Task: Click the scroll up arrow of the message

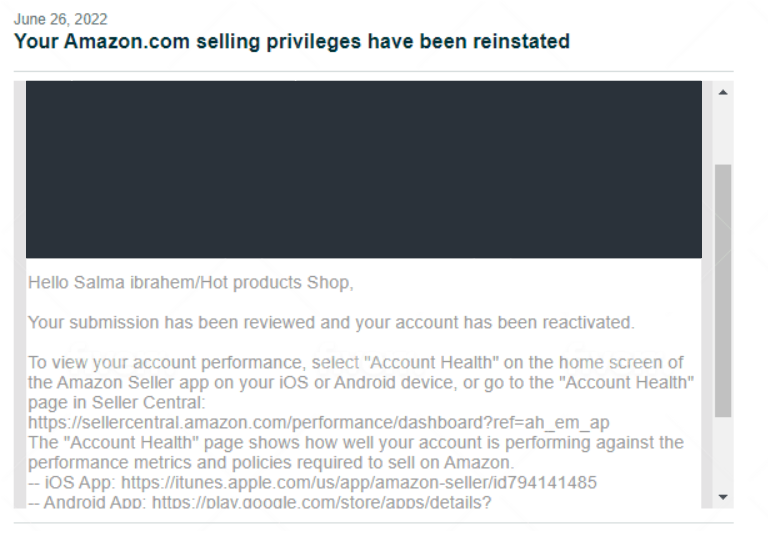Action: pyautogui.click(x=723, y=92)
